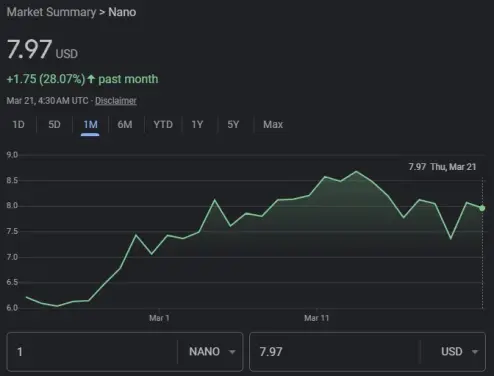Screen dimensions: 494x376
Task: Click the Nano breadcrumb title
Action: coord(122,12)
